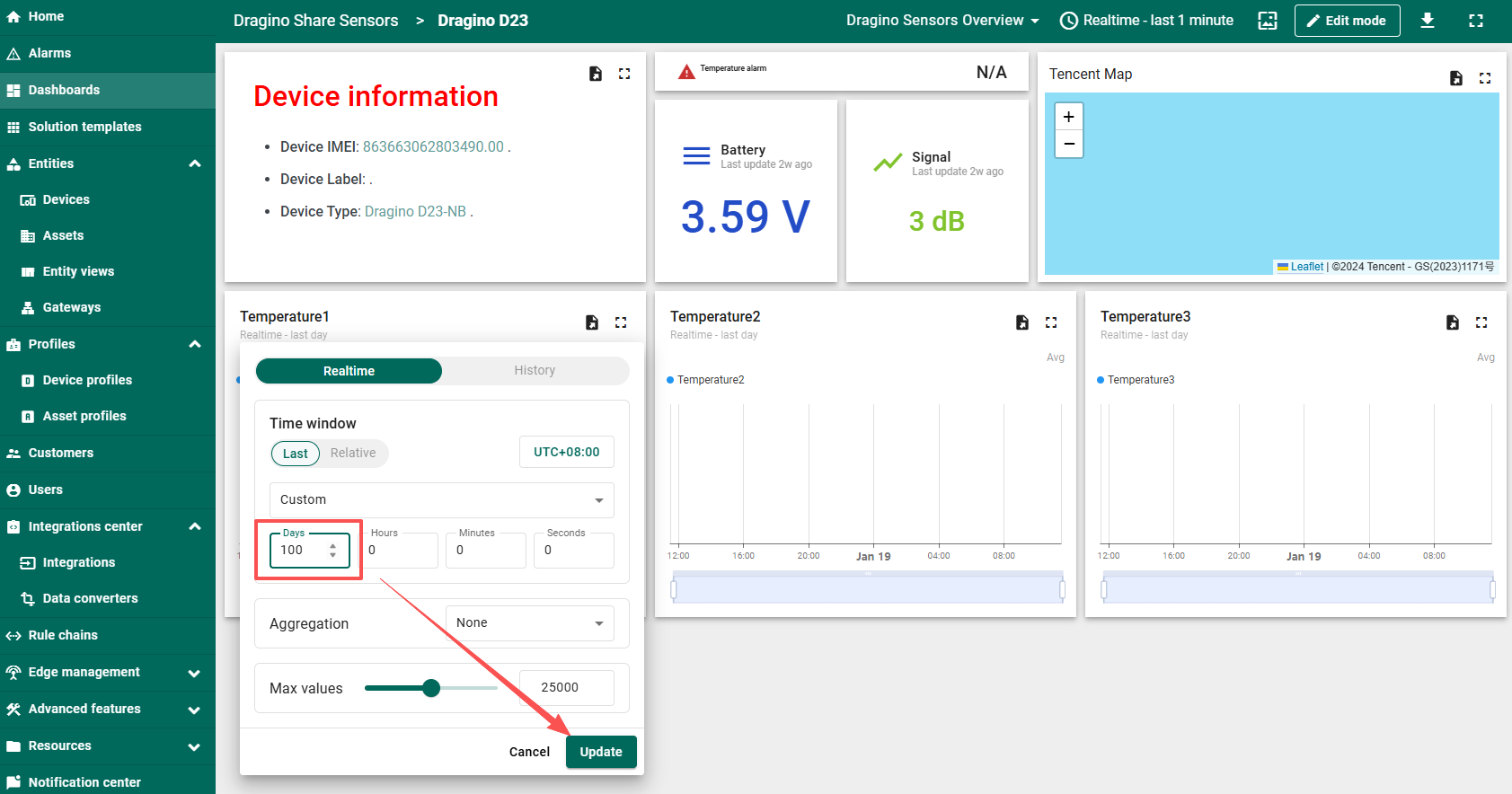
Task: Enter fullscreen using top-right header icon
Action: pos(1476,21)
